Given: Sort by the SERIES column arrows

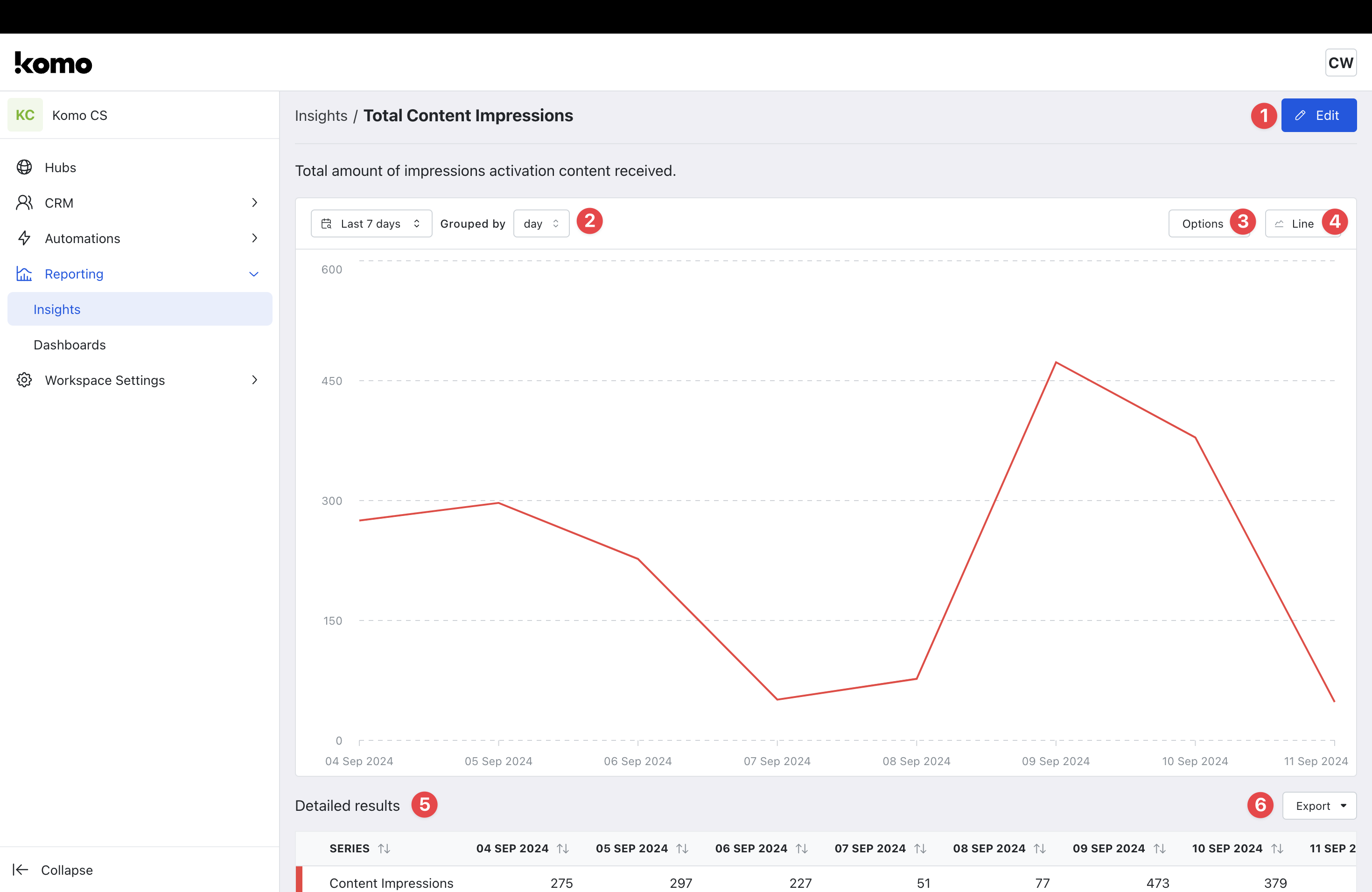Looking at the screenshot, I should [384, 849].
